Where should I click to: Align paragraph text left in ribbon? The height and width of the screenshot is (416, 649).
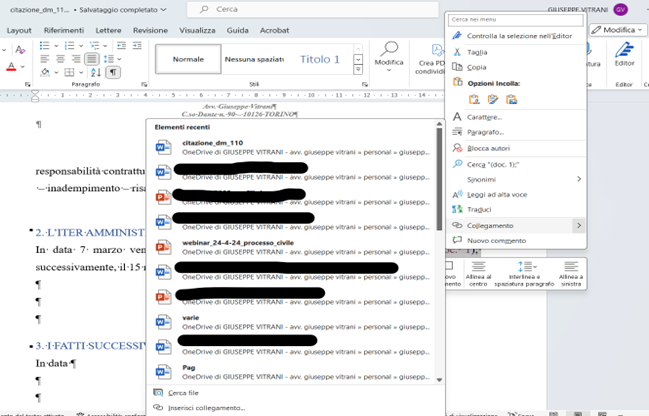[x=45, y=59]
